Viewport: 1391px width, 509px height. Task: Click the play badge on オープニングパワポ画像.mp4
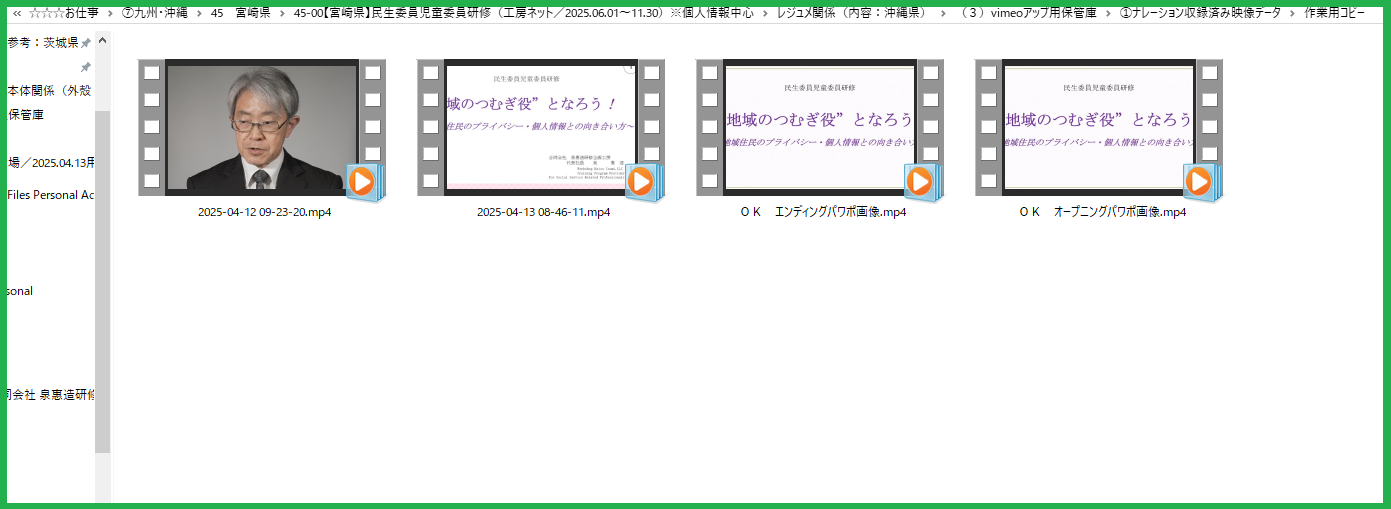click(x=1200, y=182)
